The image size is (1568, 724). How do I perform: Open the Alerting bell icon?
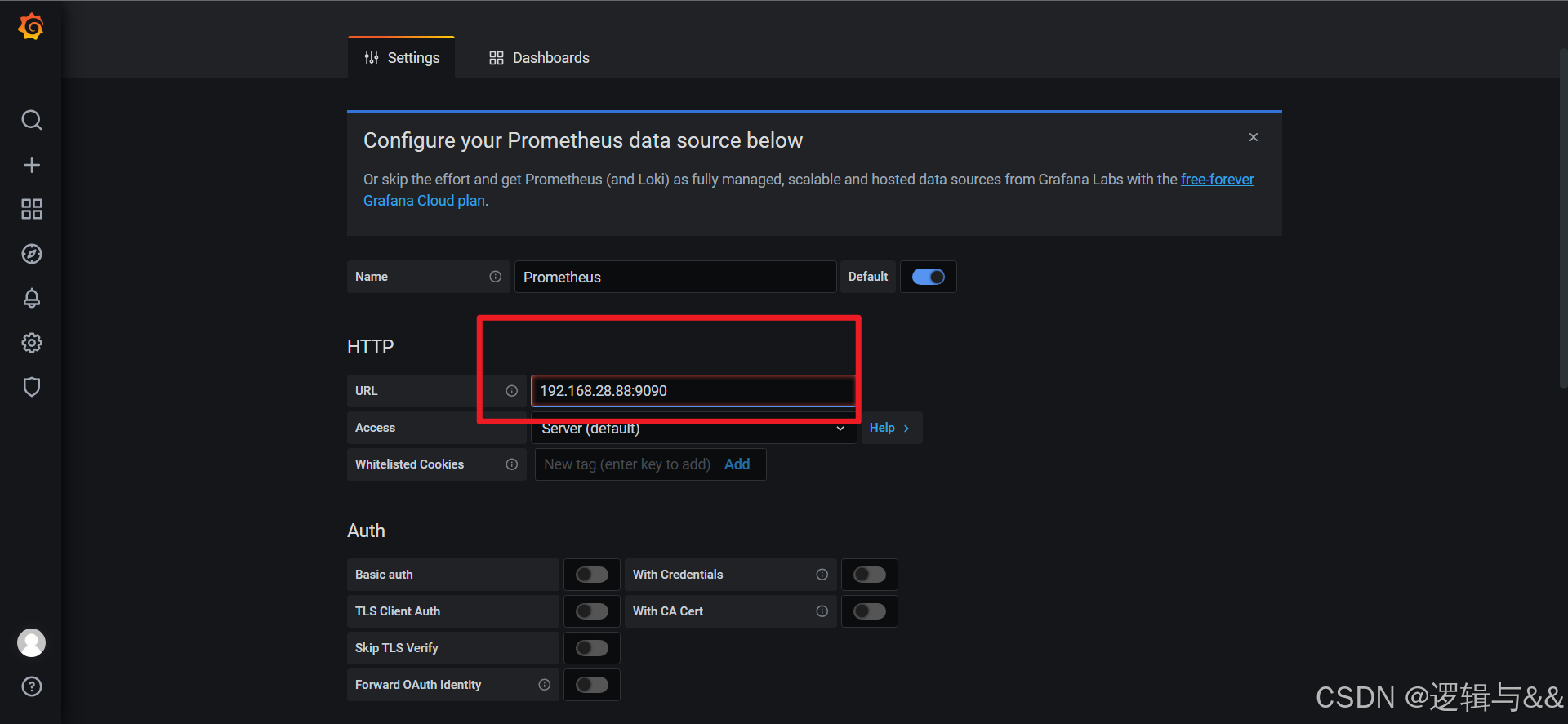32,298
